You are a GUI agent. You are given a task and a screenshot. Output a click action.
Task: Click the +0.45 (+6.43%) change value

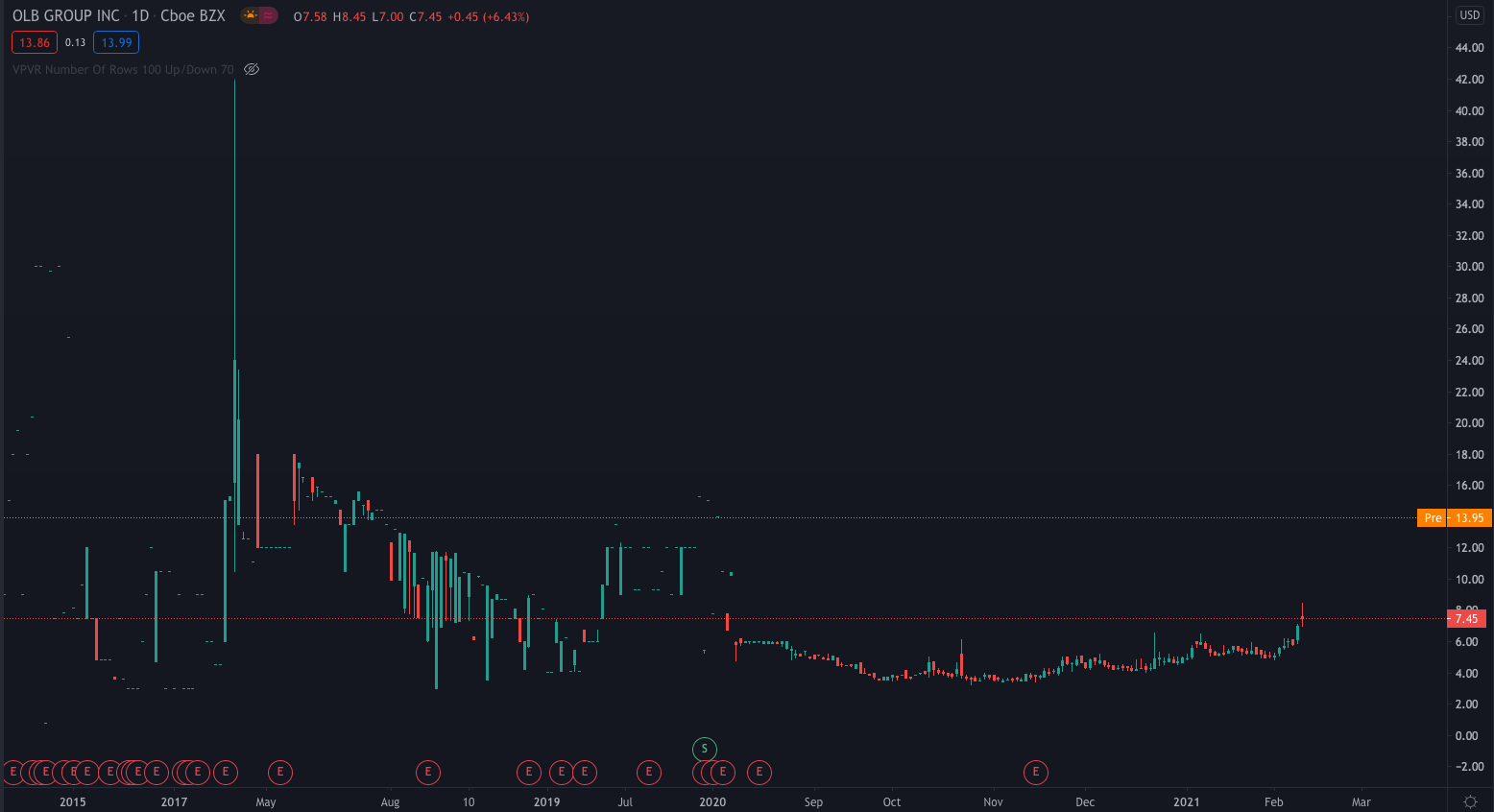tap(489, 17)
